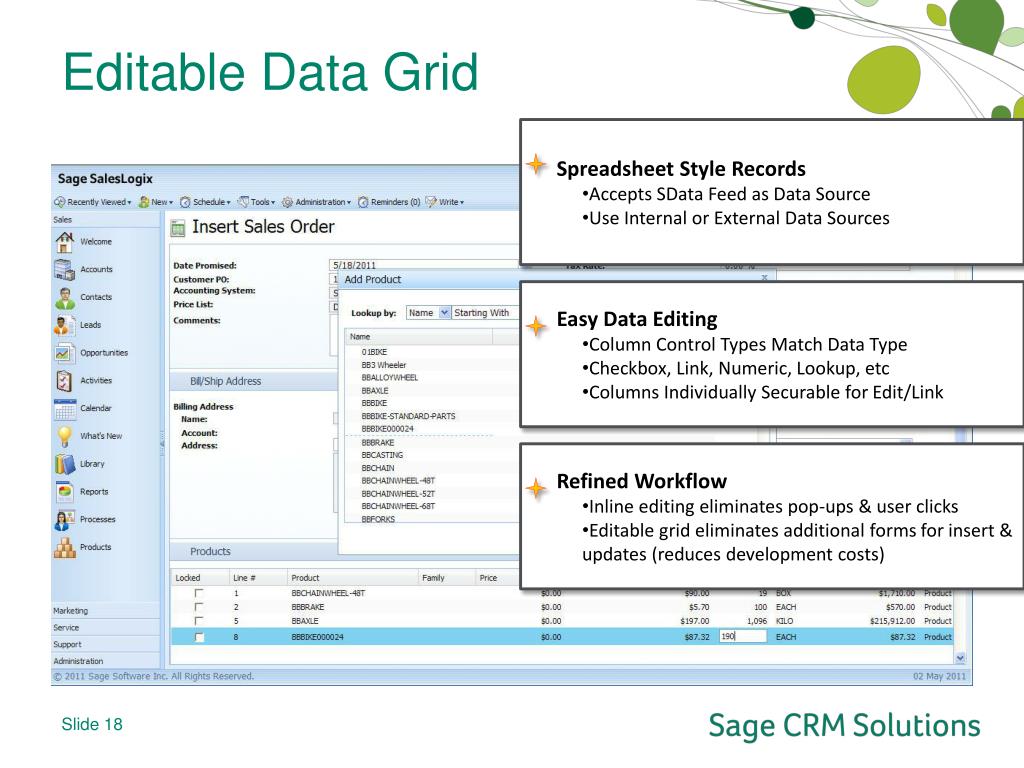Sort by the Name column in Add Product
1024x768 pixels.
click(x=419, y=337)
